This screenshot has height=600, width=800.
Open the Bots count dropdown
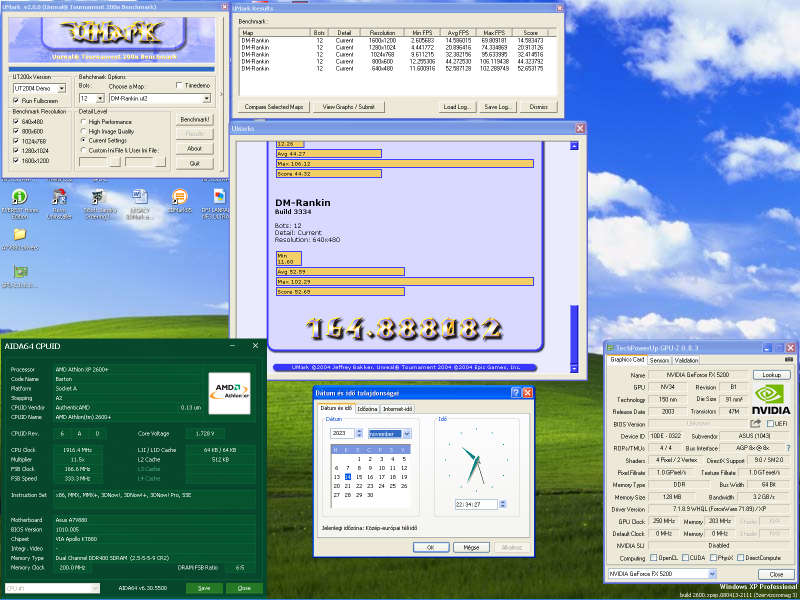coord(100,98)
